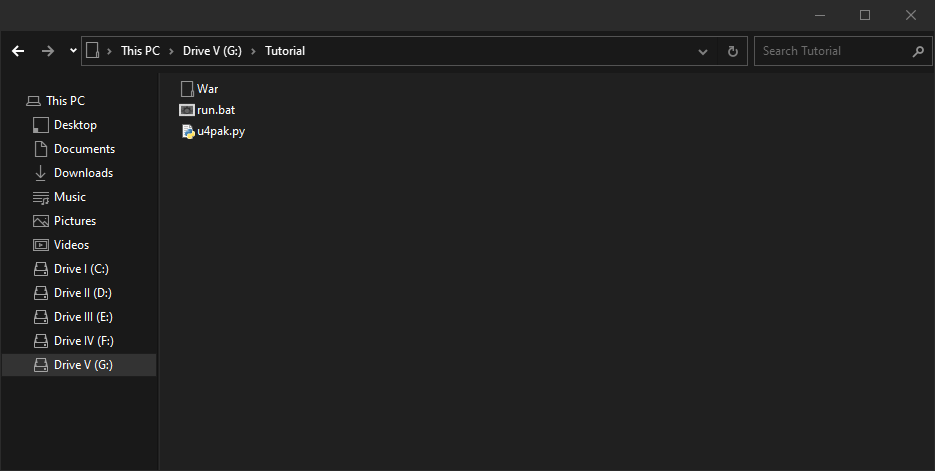
Task: Refresh the Tutorial folder view
Action: point(733,51)
